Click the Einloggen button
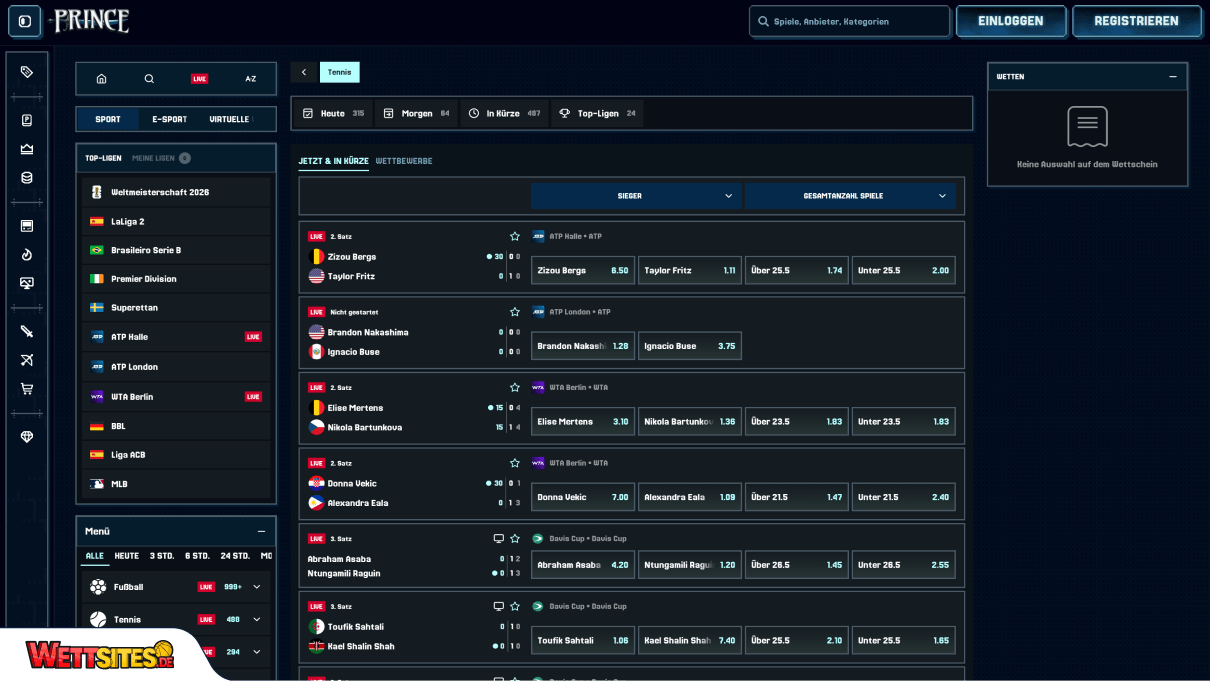Image resolution: width=1210 pixels, height=681 pixels. click(1010, 21)
